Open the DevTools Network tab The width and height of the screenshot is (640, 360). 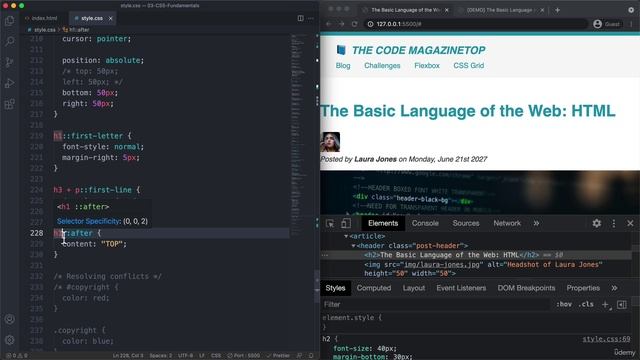tap(507, 223)
